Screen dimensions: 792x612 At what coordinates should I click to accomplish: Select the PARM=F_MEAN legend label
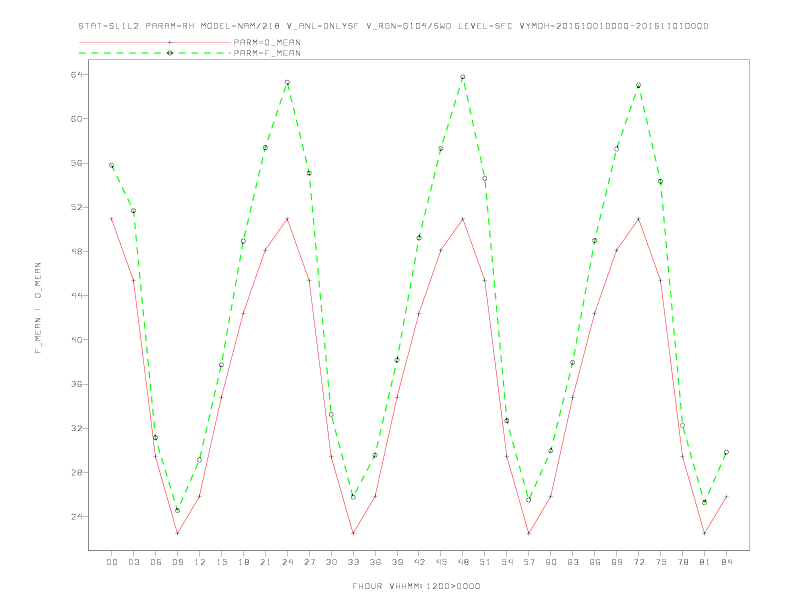(x=267, y=53)
